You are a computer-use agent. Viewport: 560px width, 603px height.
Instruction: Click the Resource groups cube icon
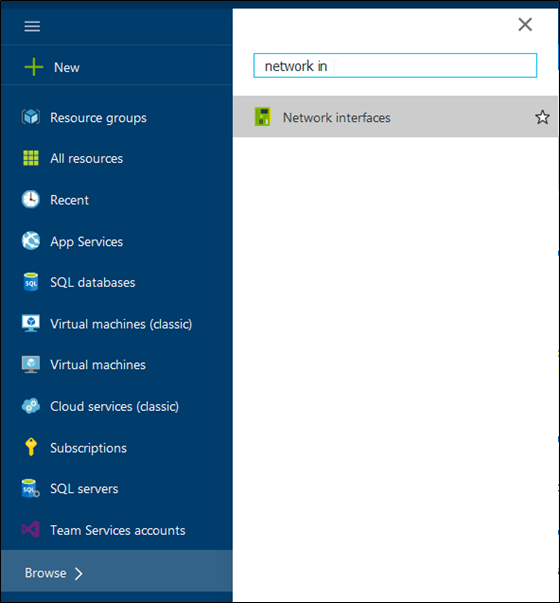(x=31, y=117)
